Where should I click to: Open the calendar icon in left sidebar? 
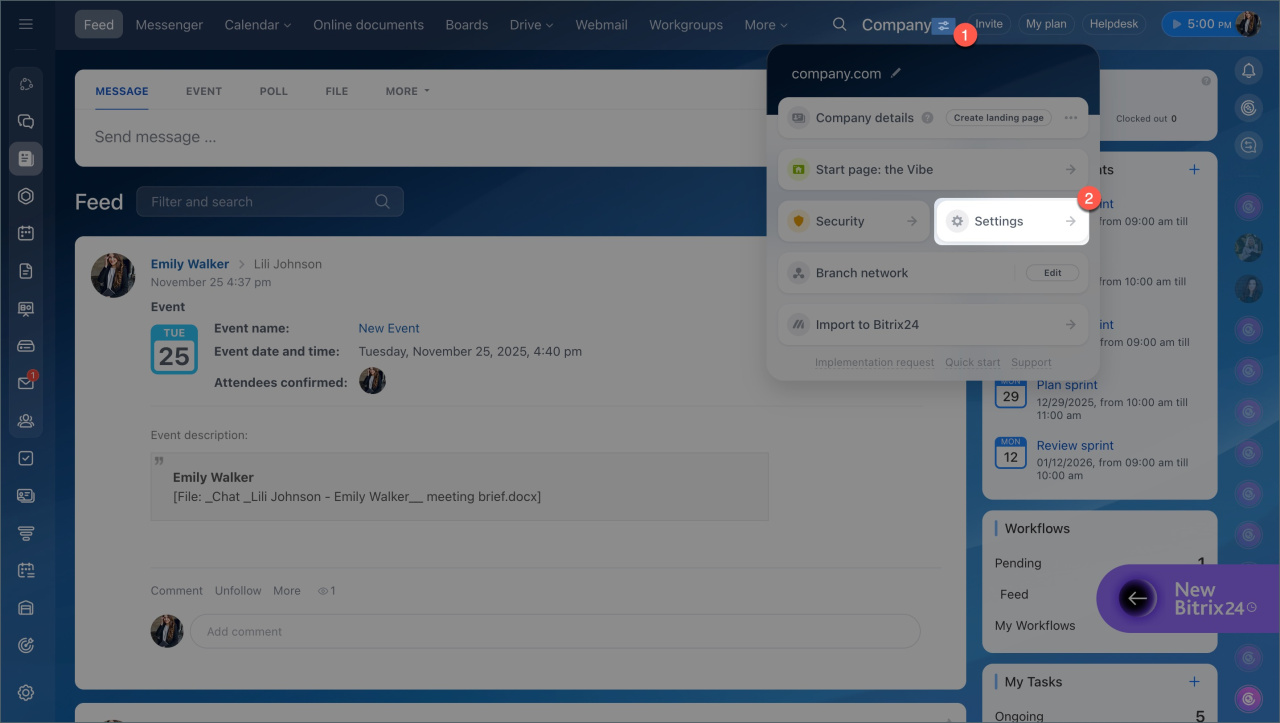click(26, 233)
